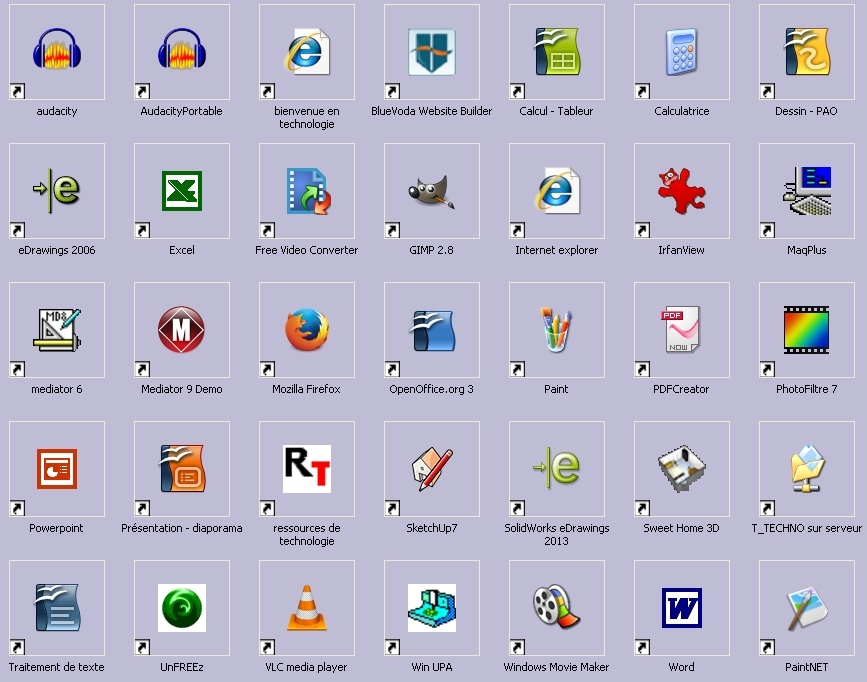Click the "BlueVoda Website Builder" label
Screen dimensions: 867x682
[432, 111]
